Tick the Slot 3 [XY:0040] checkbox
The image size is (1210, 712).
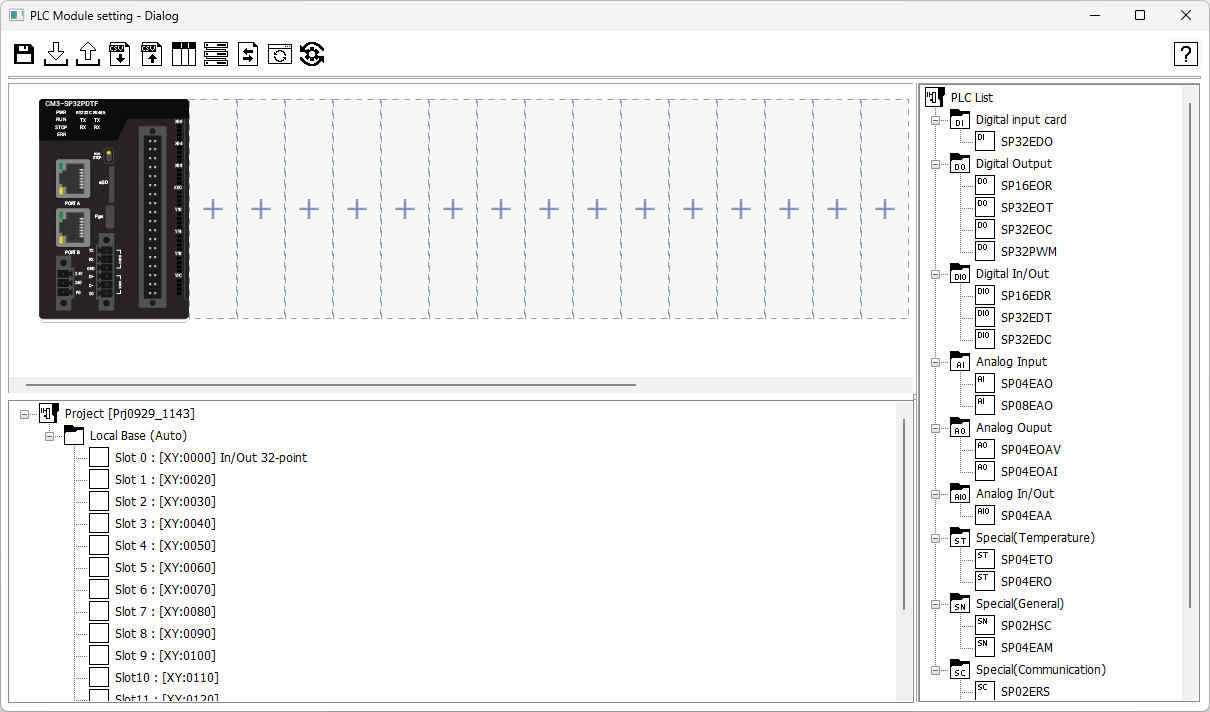99,523
